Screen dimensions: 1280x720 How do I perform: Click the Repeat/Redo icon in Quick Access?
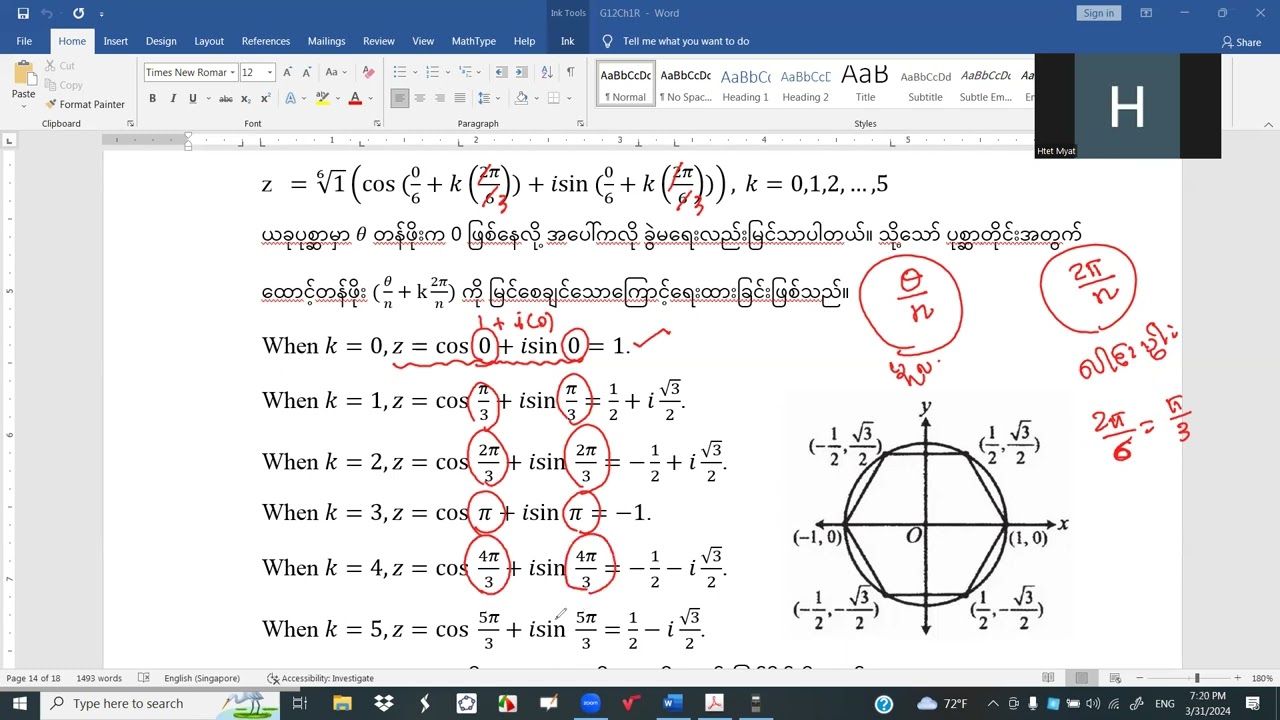coord(78,13)
